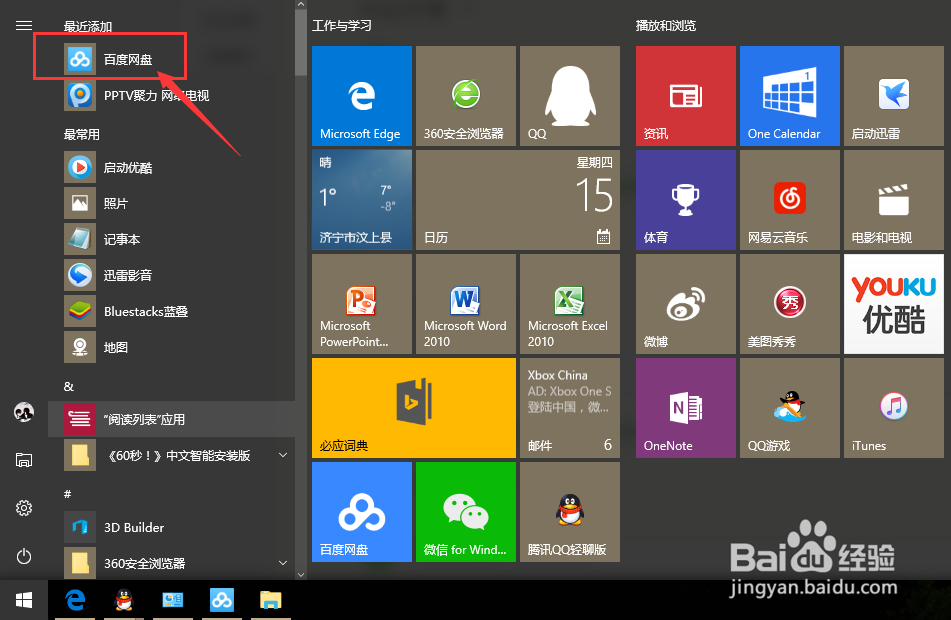
Task: Open the 腾讯QQ轻聊版 tile
Action: (570, 512)
